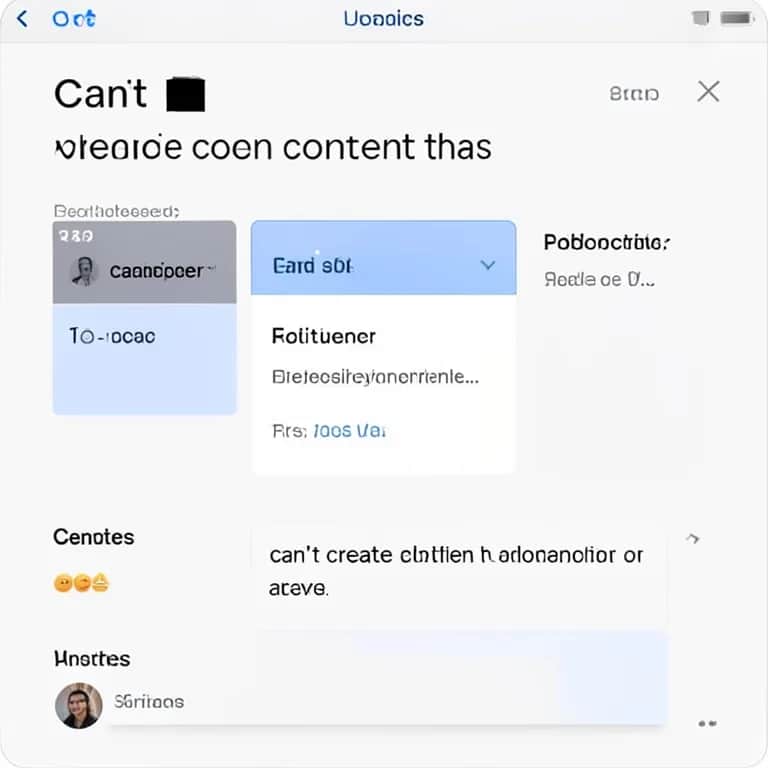
Task: Open the loos Vai blue link
Action: pos(349,431)
